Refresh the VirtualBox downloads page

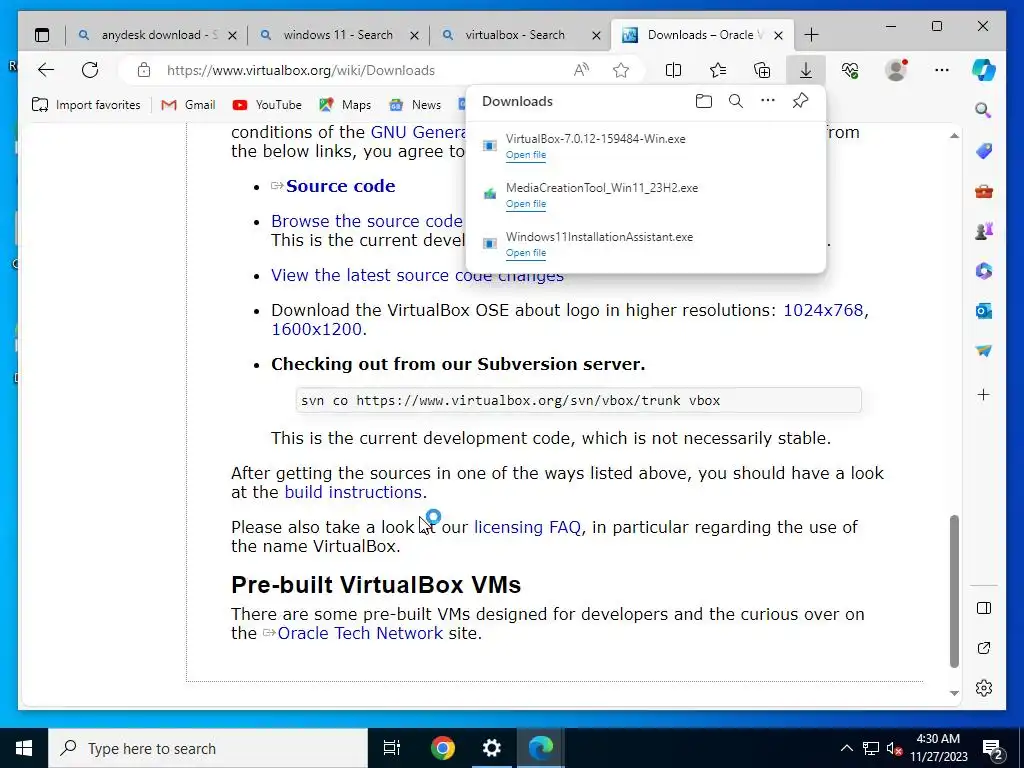coord(90,70)
